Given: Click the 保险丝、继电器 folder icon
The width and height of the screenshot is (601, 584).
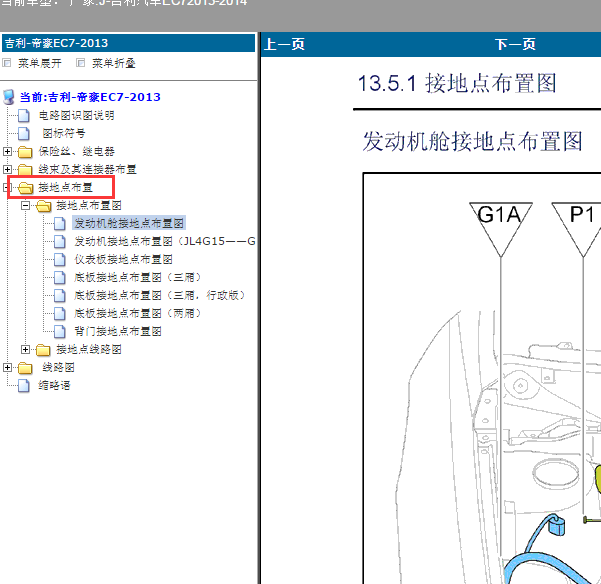Looking at the screenshot, I should [25, 152].
